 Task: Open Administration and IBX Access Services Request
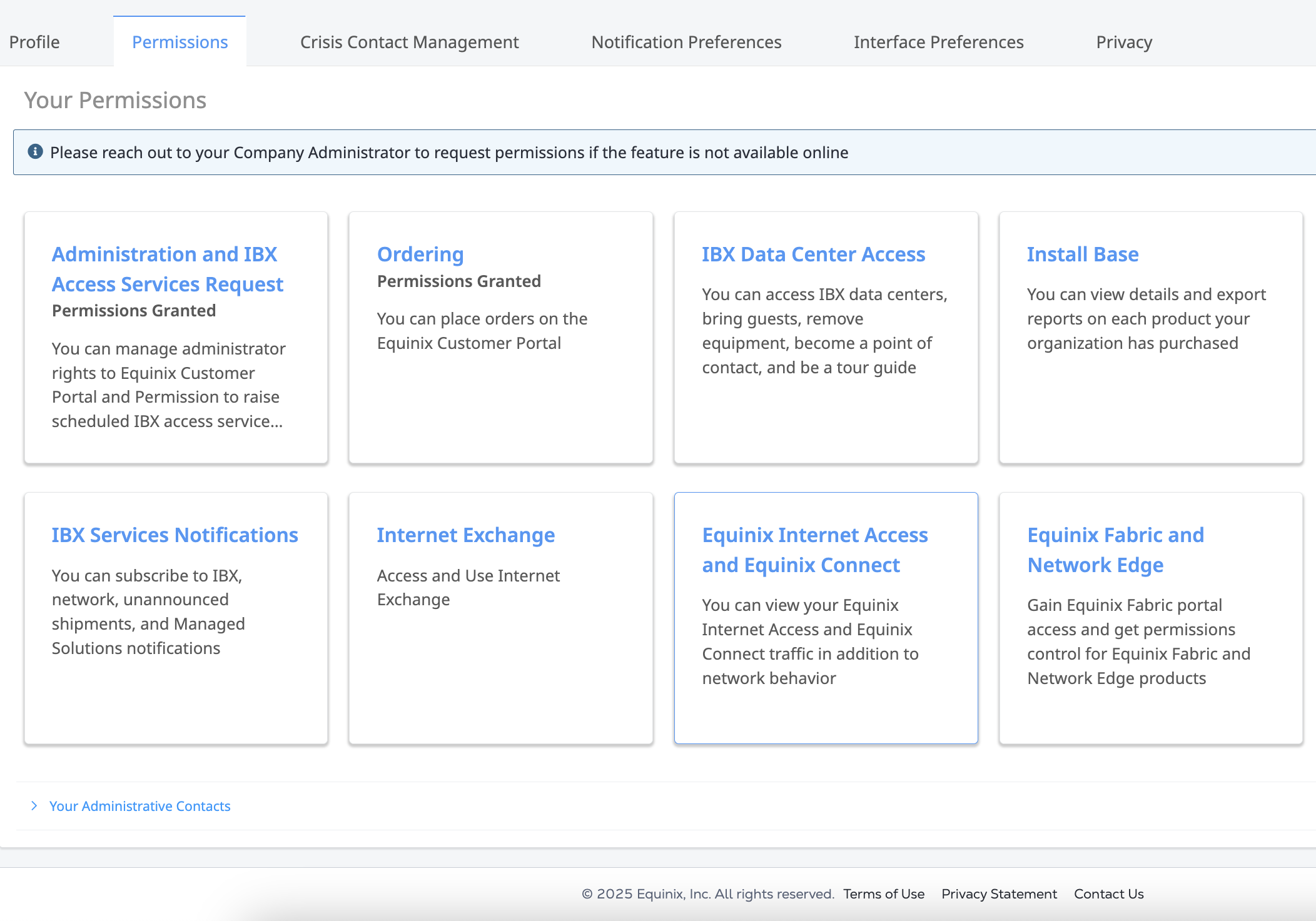pos(167,269)
